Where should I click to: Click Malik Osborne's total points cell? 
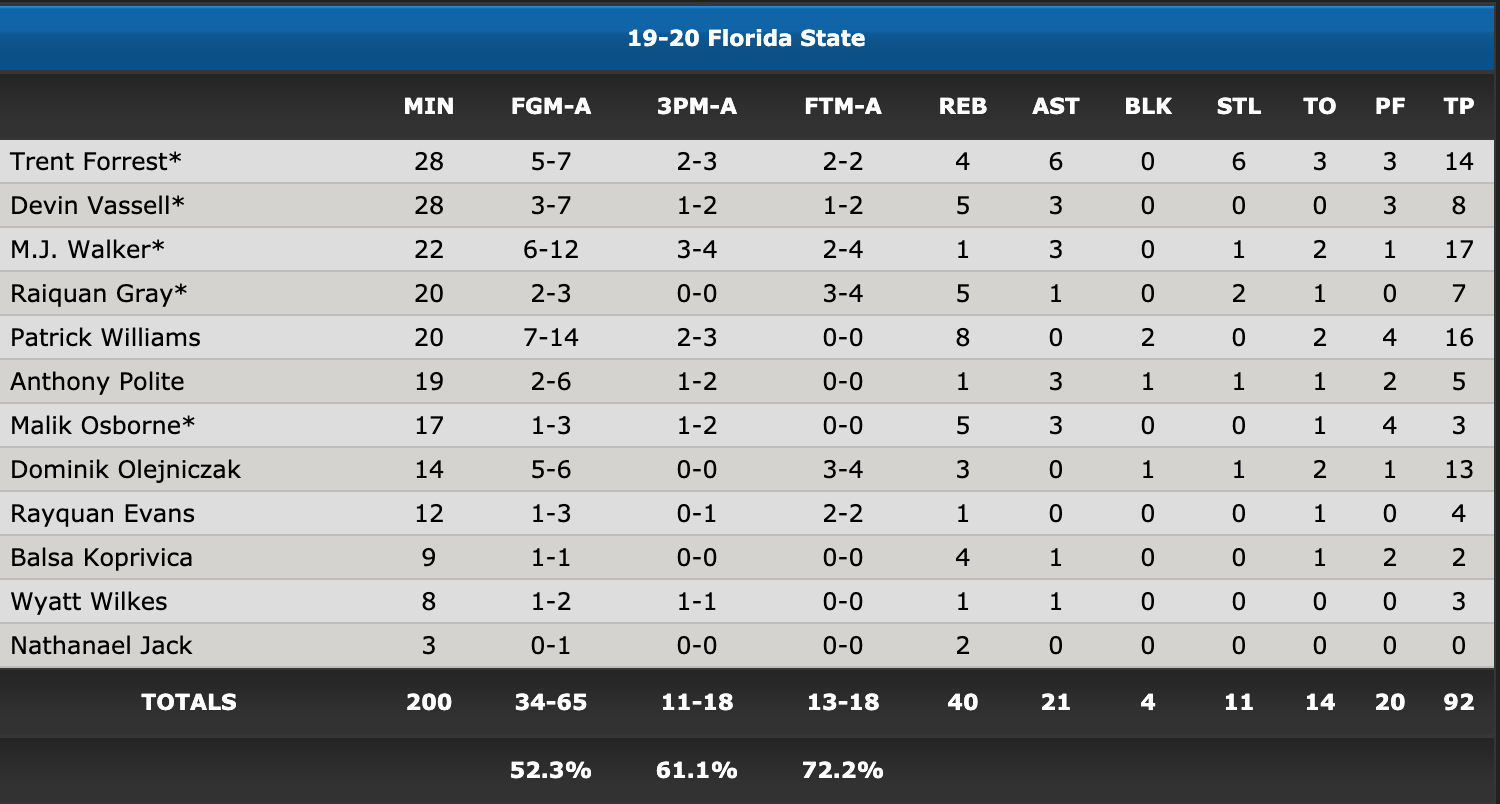[x=1459, y=425]
